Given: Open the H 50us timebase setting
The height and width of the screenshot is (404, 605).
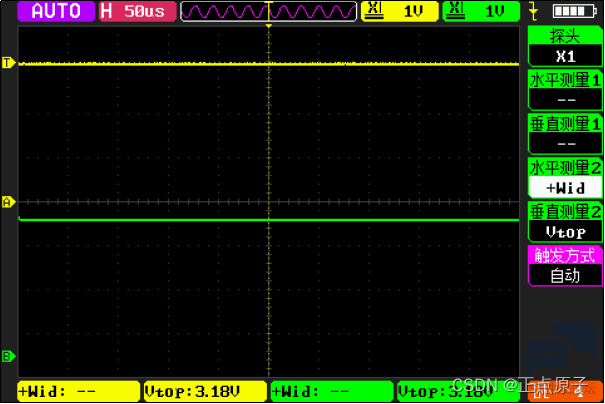Looking at the screenshot, I should [x=137, y=11].
